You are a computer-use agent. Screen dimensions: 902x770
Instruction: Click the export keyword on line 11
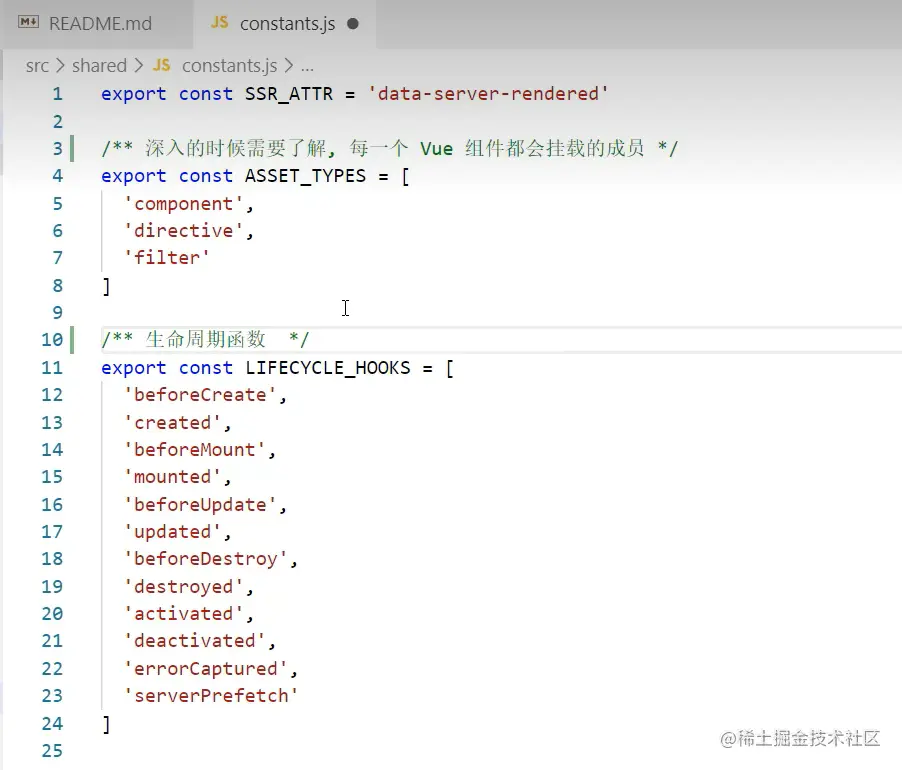(133, 367)
